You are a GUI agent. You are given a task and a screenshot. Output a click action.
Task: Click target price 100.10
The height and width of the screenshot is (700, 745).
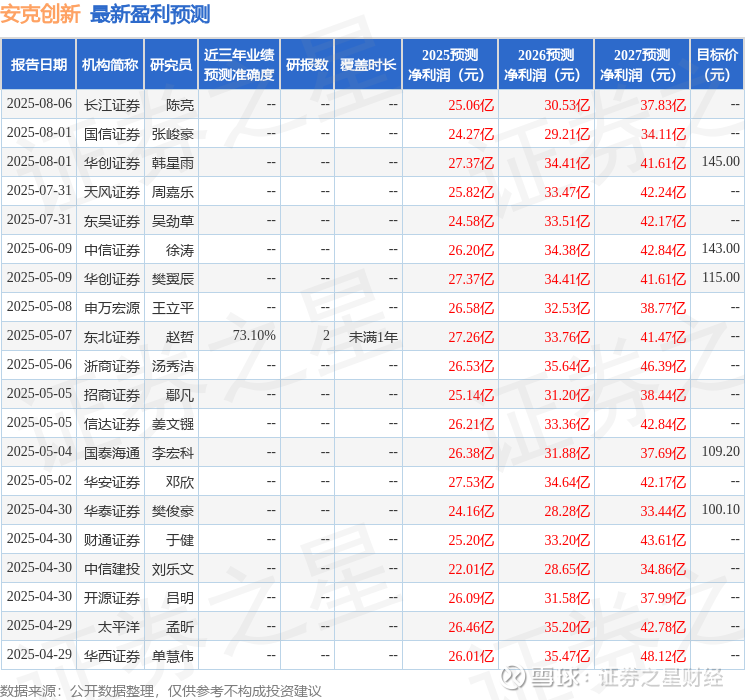click(721, 509)
